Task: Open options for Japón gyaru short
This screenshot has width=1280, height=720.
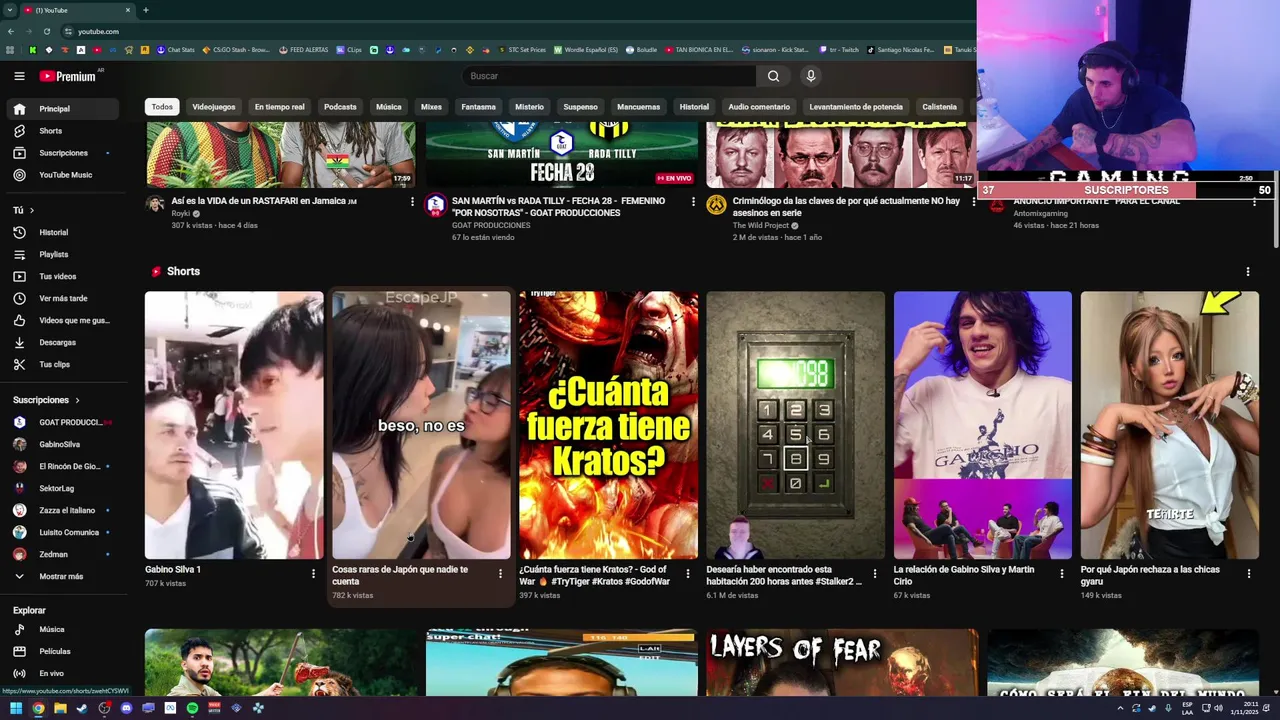Action: 1249,574
